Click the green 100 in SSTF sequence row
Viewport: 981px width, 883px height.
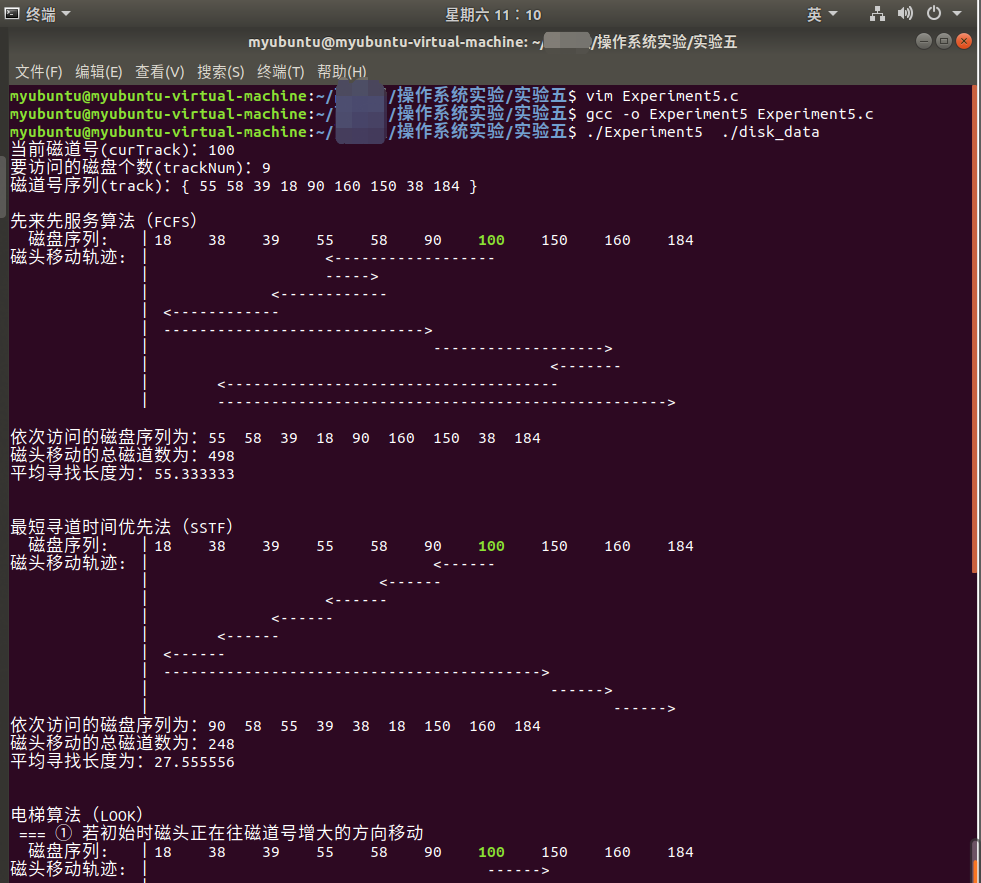pos(491,546)
